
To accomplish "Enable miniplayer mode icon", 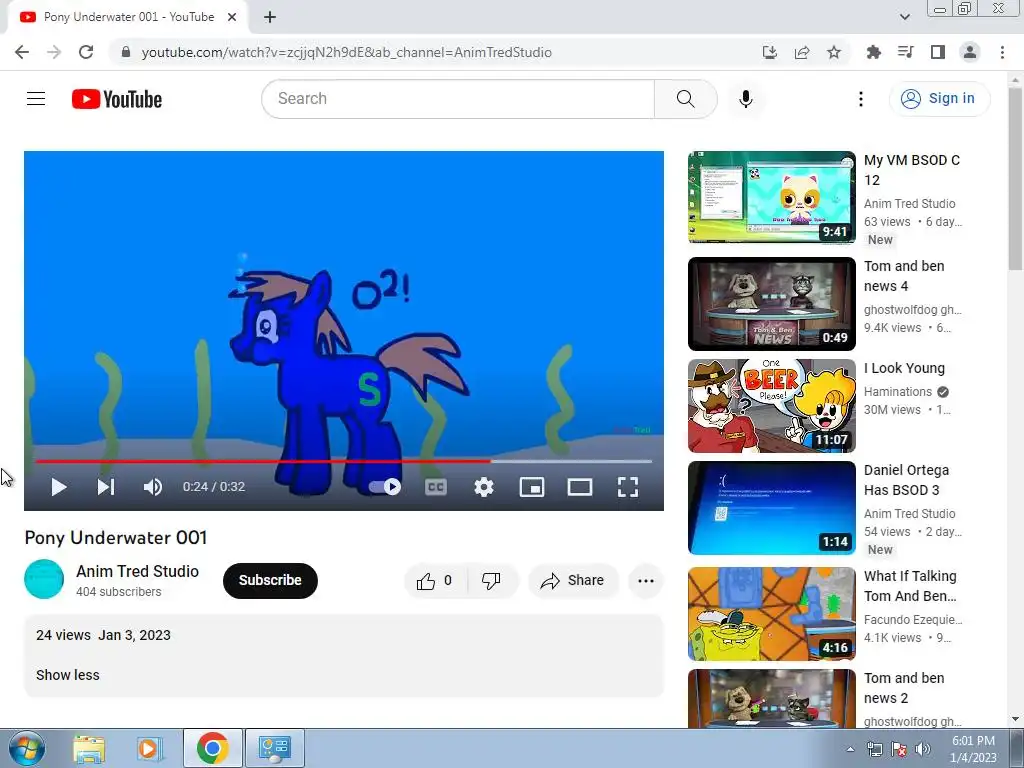I will (532, 487).
